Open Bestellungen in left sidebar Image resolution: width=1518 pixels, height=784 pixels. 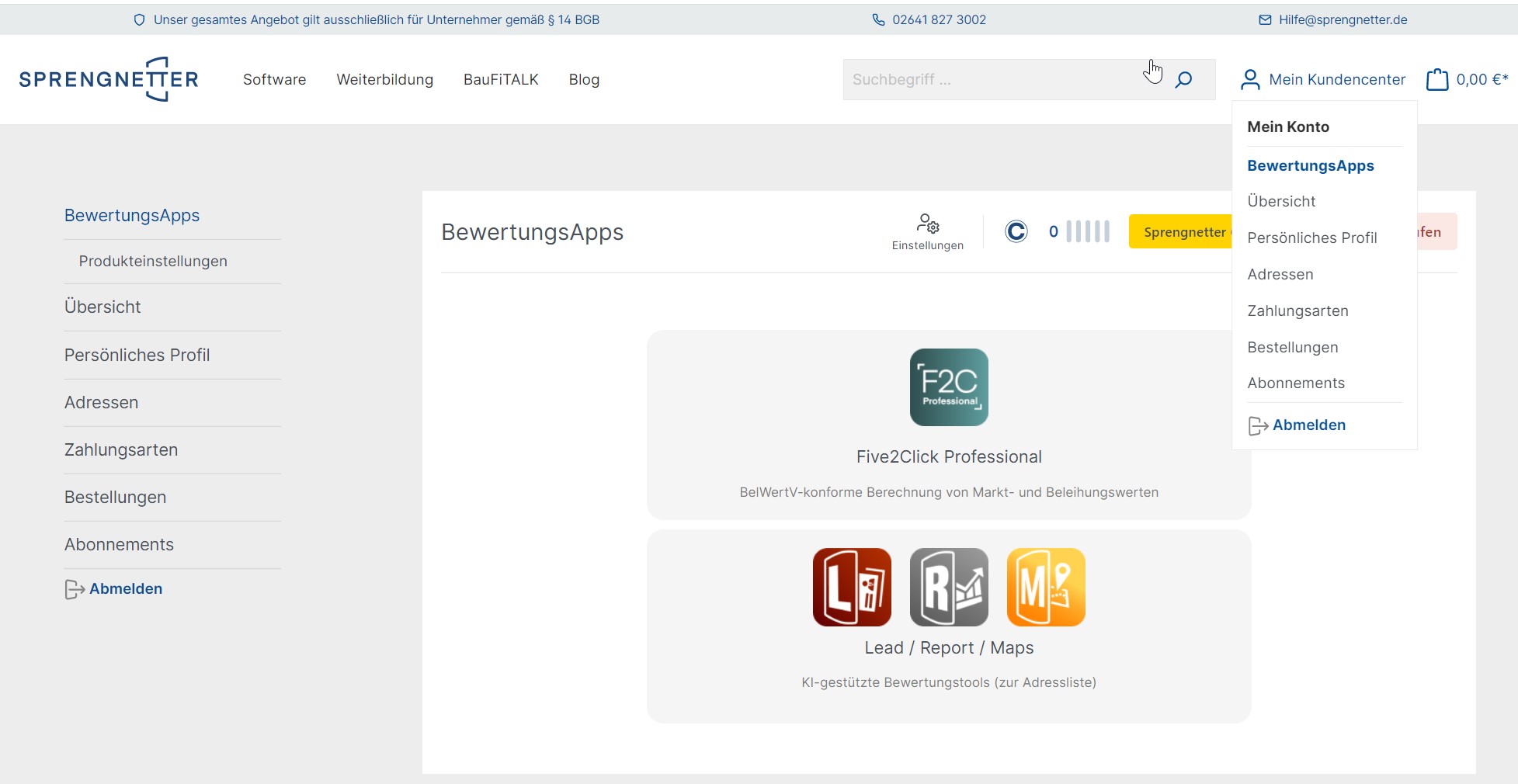point(116,497)
